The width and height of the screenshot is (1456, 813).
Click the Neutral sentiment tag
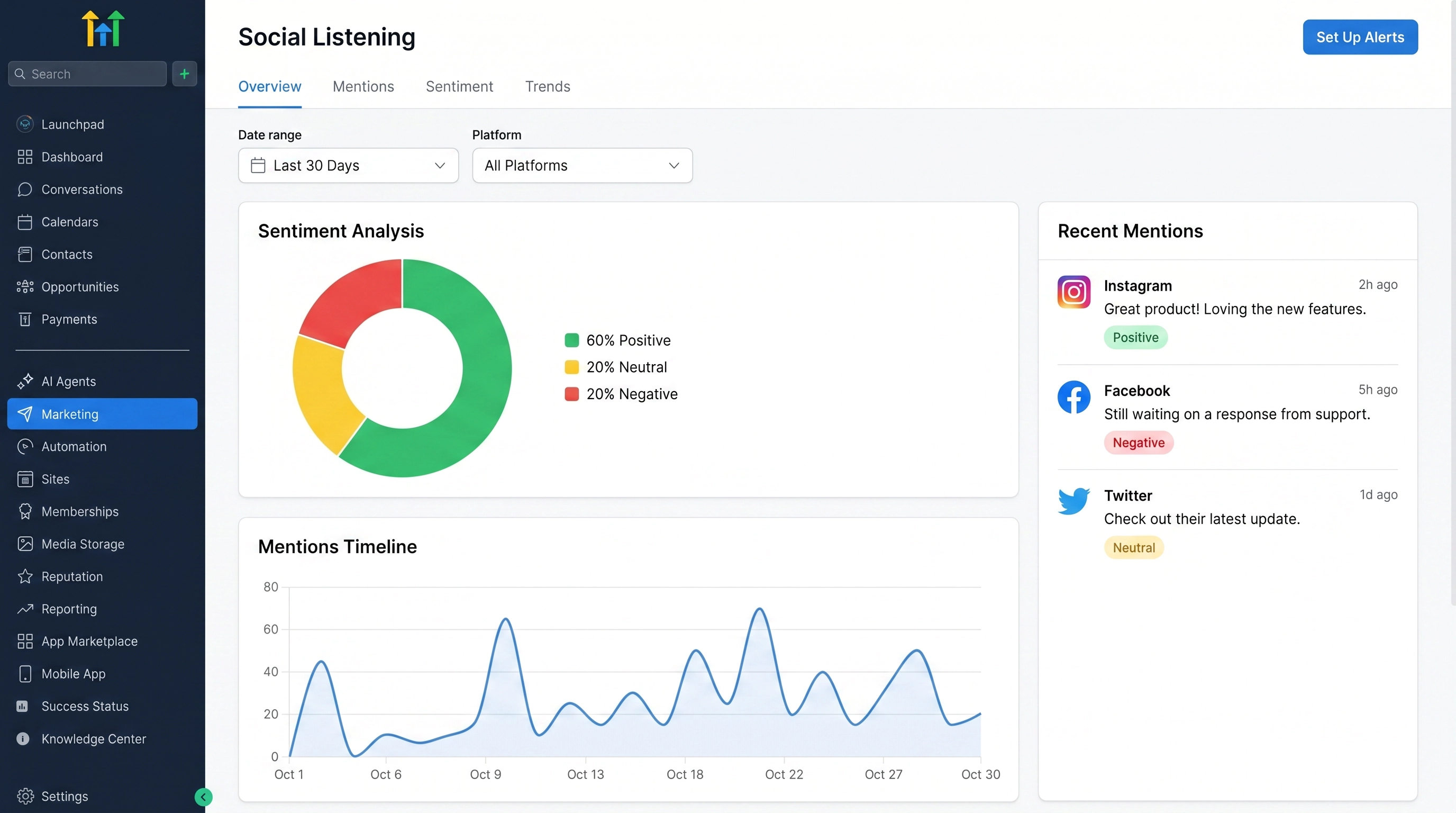pos(1133,548)
